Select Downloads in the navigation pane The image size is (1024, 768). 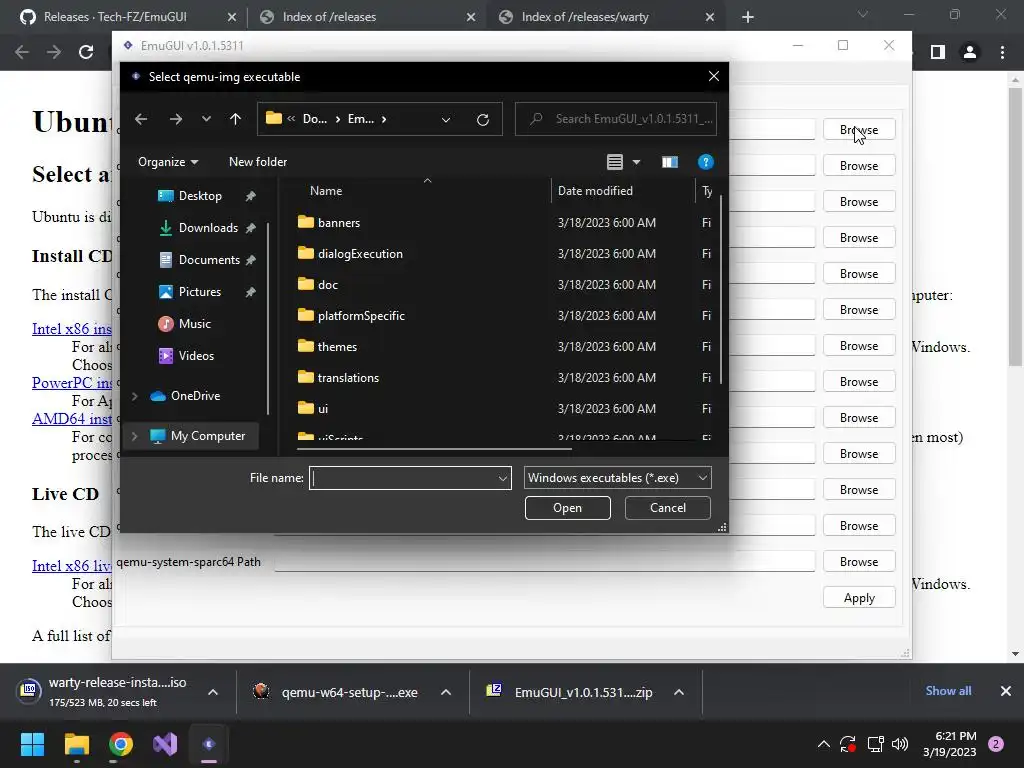click(208, 228)
